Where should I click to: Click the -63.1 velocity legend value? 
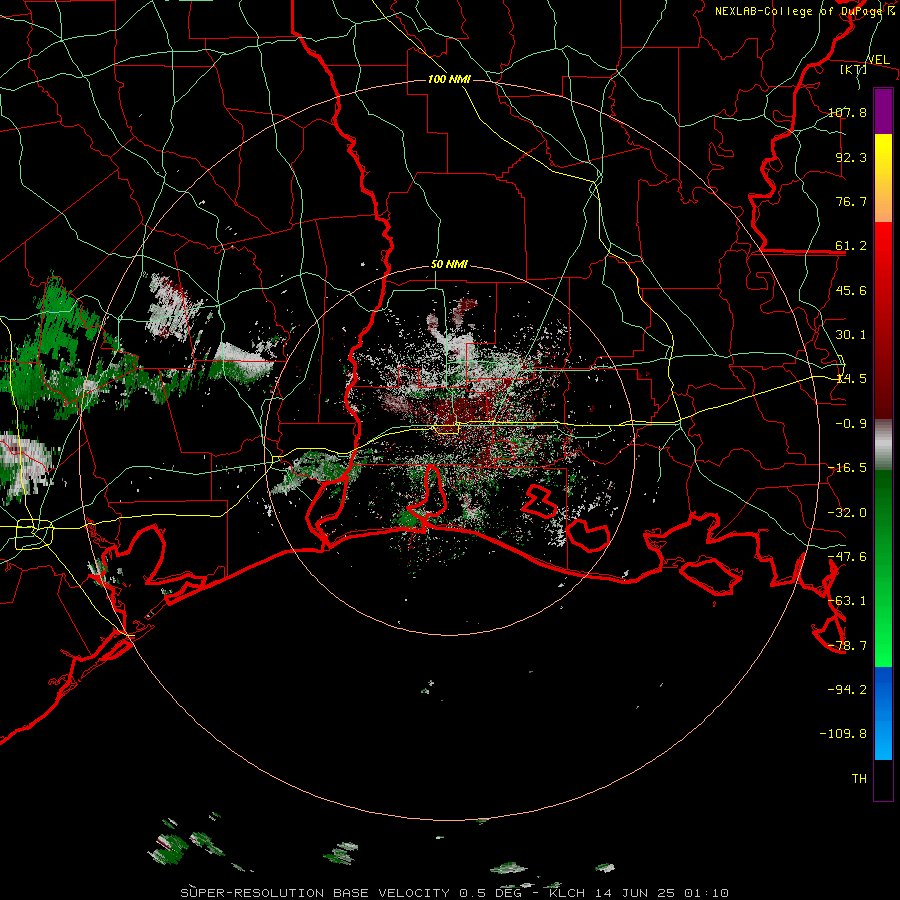847,601
